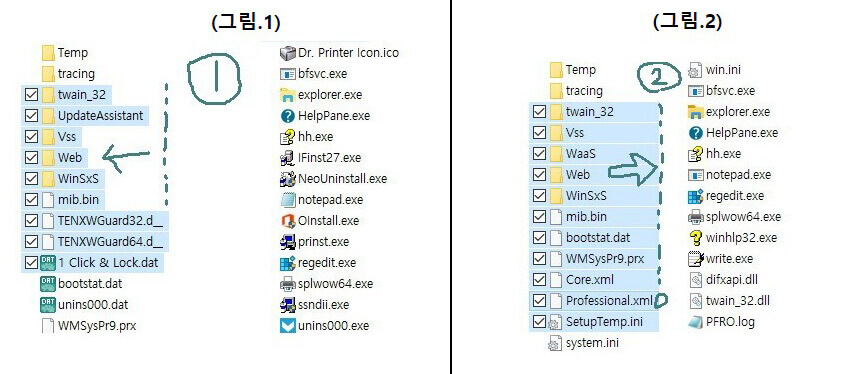Click the PFRO.log file icon
The height and width of the screenshot is (374, 854).
pyautogui.click(x=696, y=322)
